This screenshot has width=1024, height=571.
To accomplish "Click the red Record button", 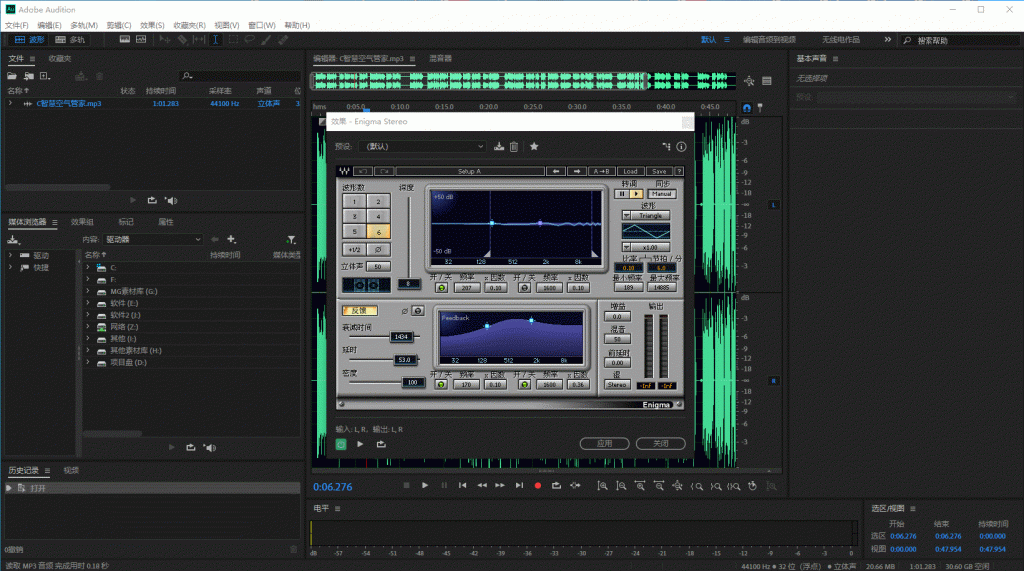I will (x=537, y=485).
